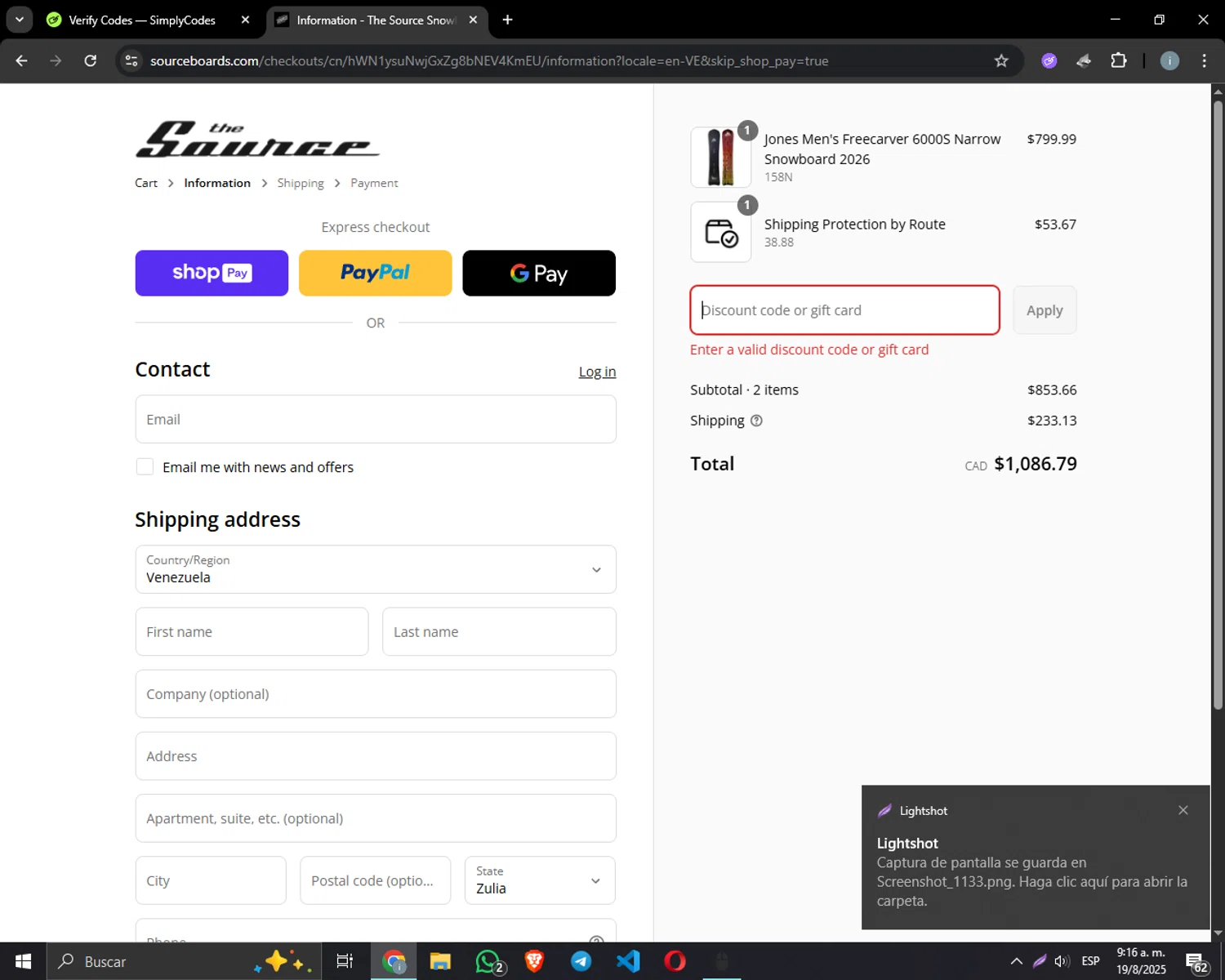The image size is (1225, 980).
Task: Focus the Discount code or gift card field
Action: pyautogui.click(x=844, y=310)
